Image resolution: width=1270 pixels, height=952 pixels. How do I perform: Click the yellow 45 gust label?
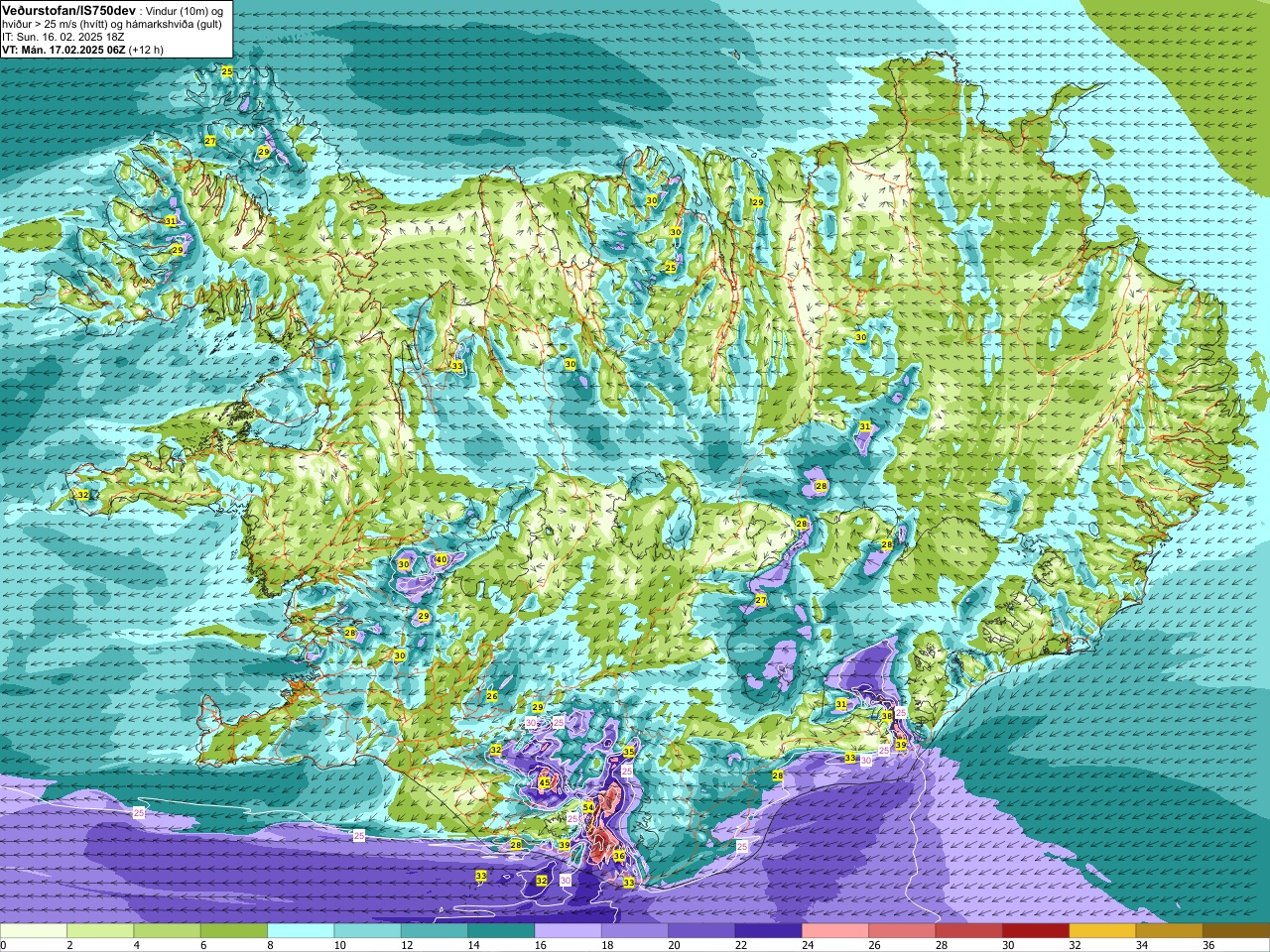coord(544,782)
